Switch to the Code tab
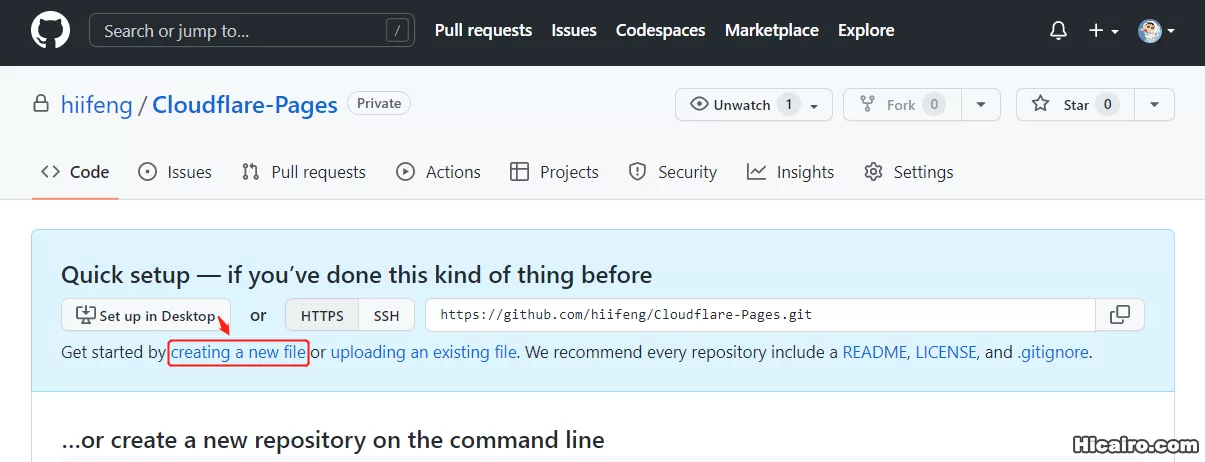Screen dimensions: 1205x462 coord(75,172)
